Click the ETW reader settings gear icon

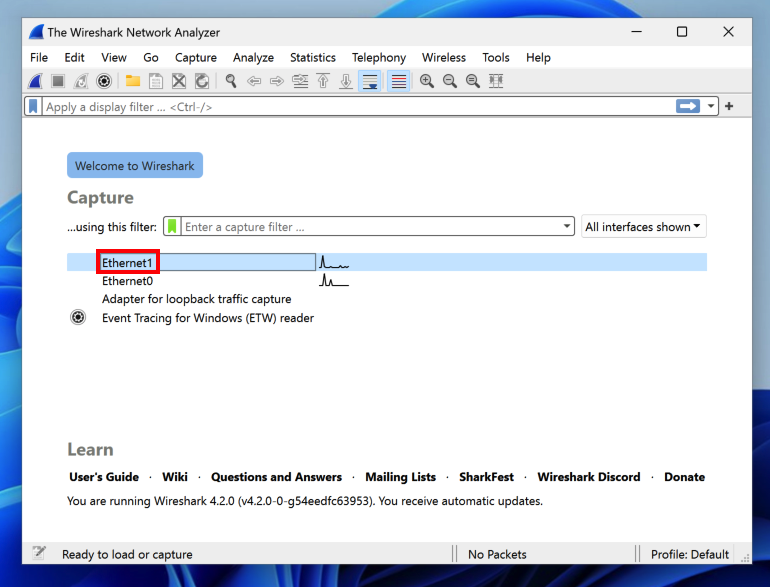click(78, 317)
